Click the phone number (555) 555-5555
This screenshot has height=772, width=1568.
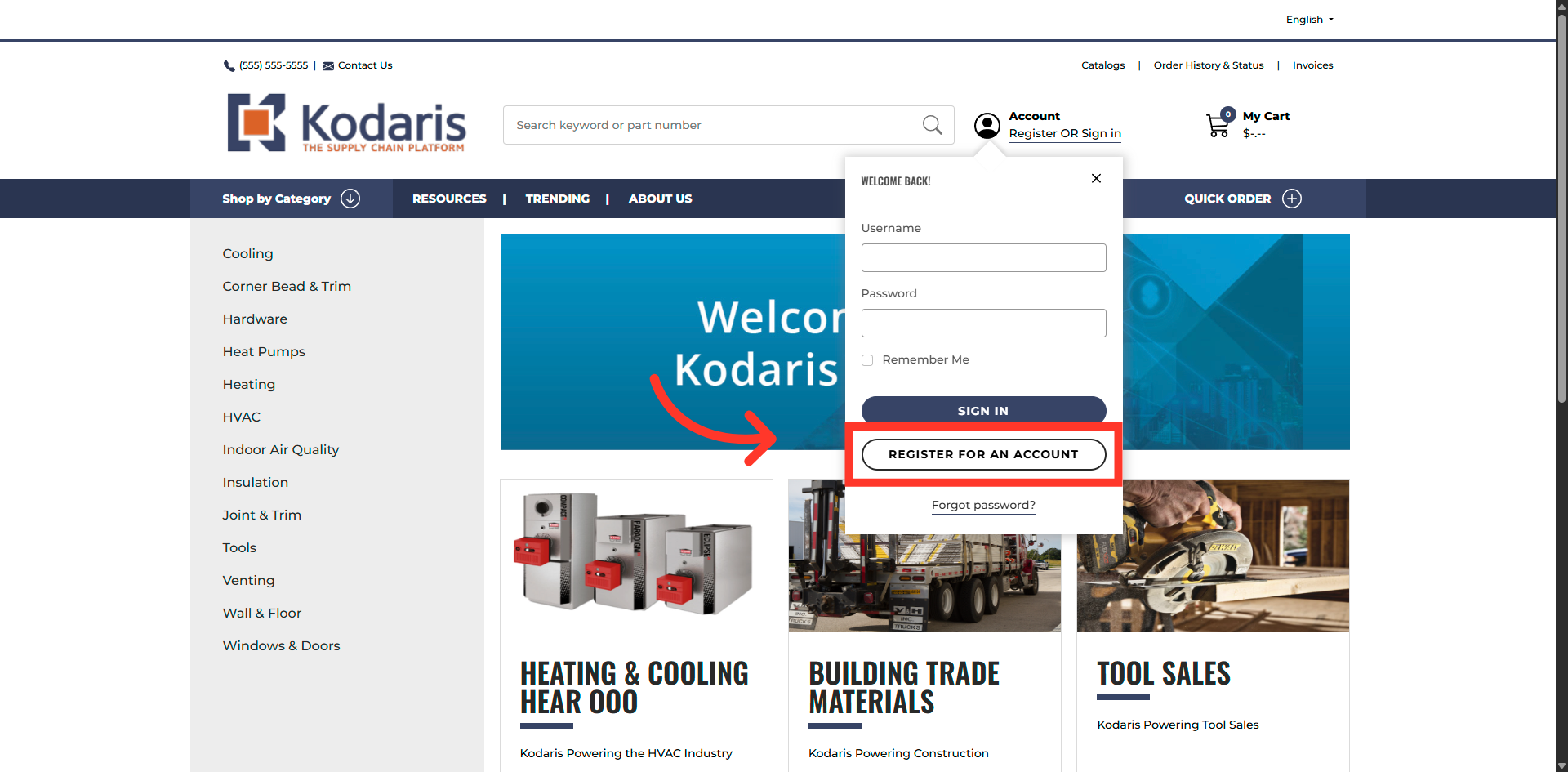click(x=274, y=65)
